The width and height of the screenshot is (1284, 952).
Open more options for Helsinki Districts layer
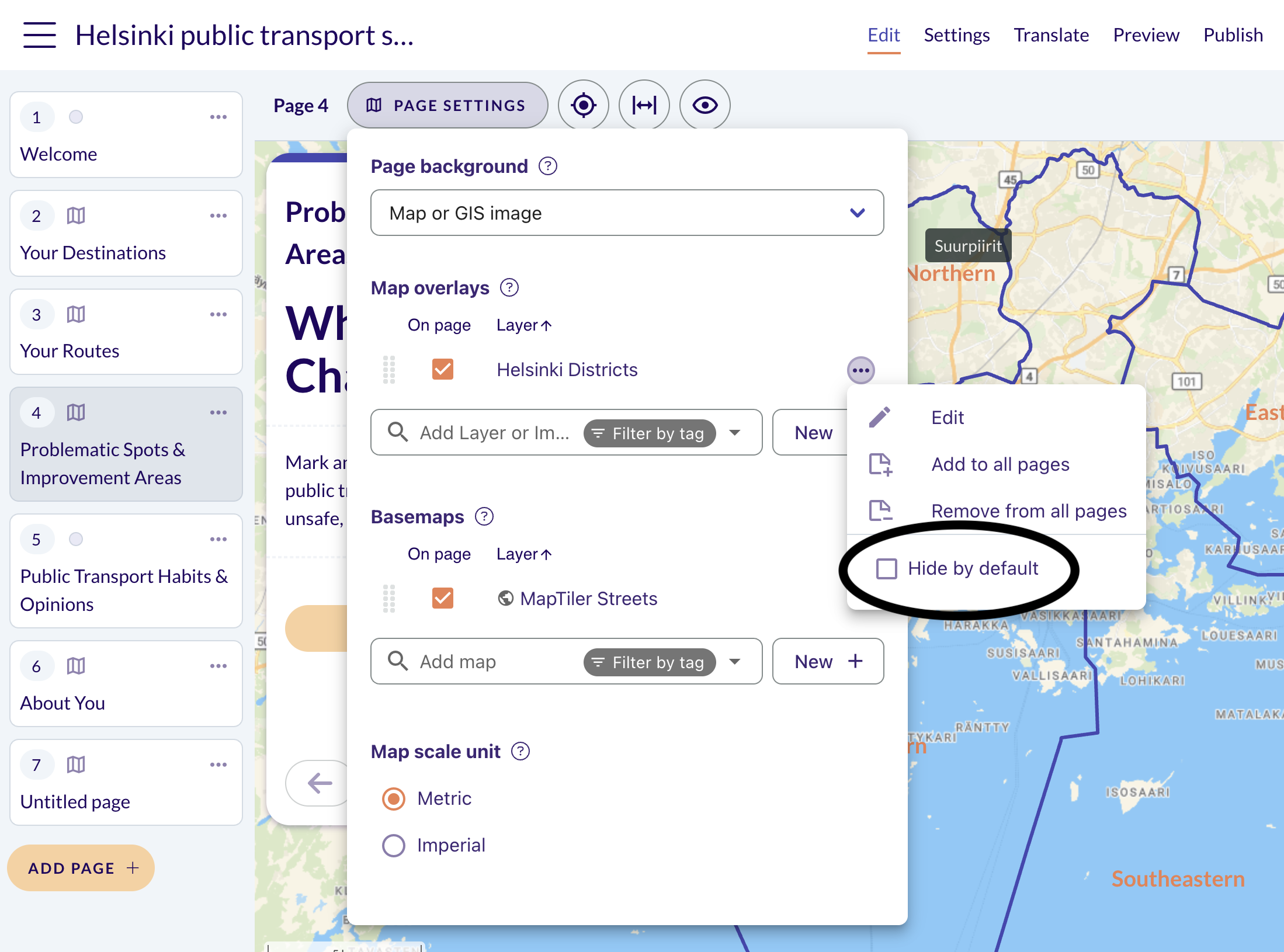(861, 370)
